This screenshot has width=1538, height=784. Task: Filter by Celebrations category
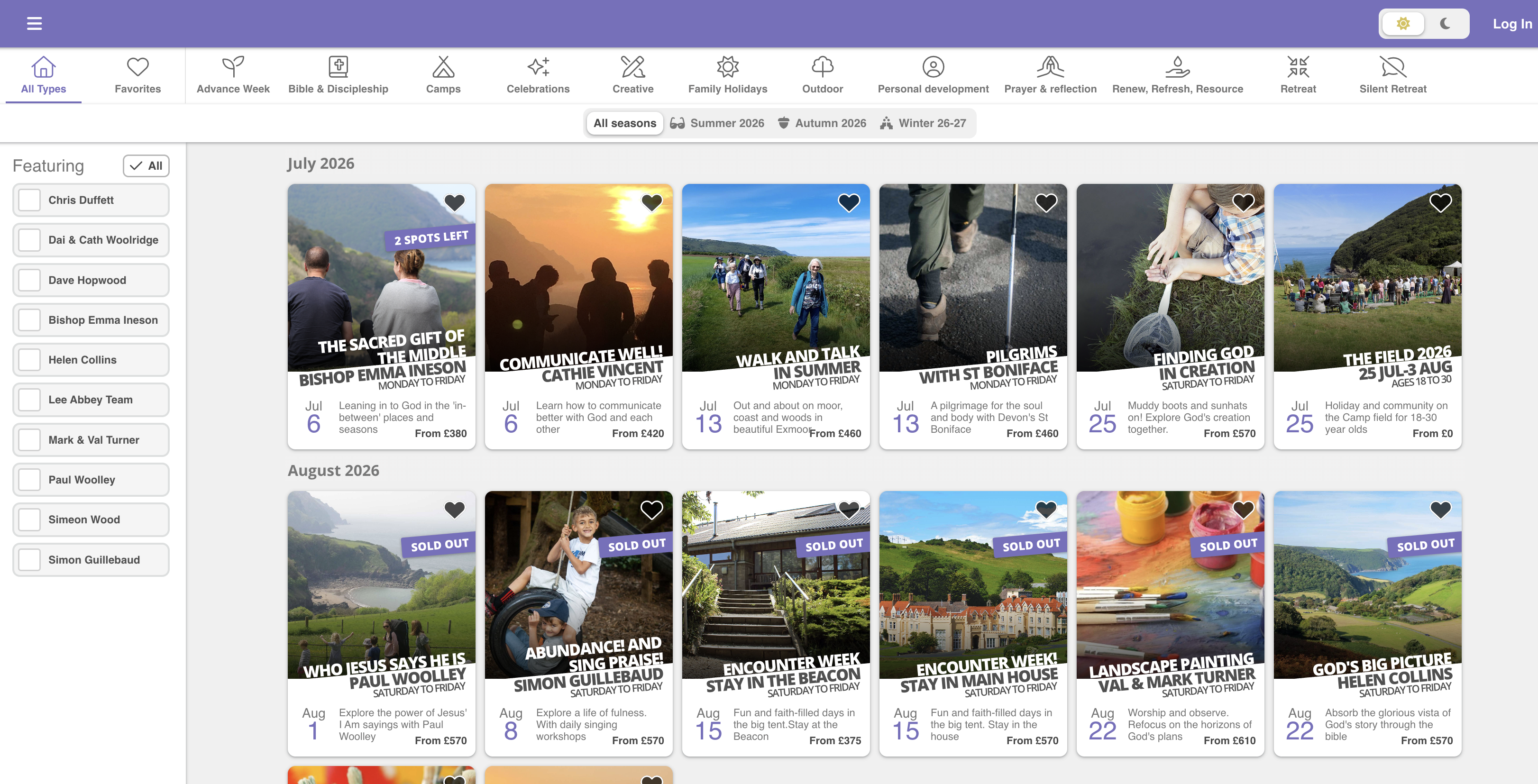pos(538,75)
